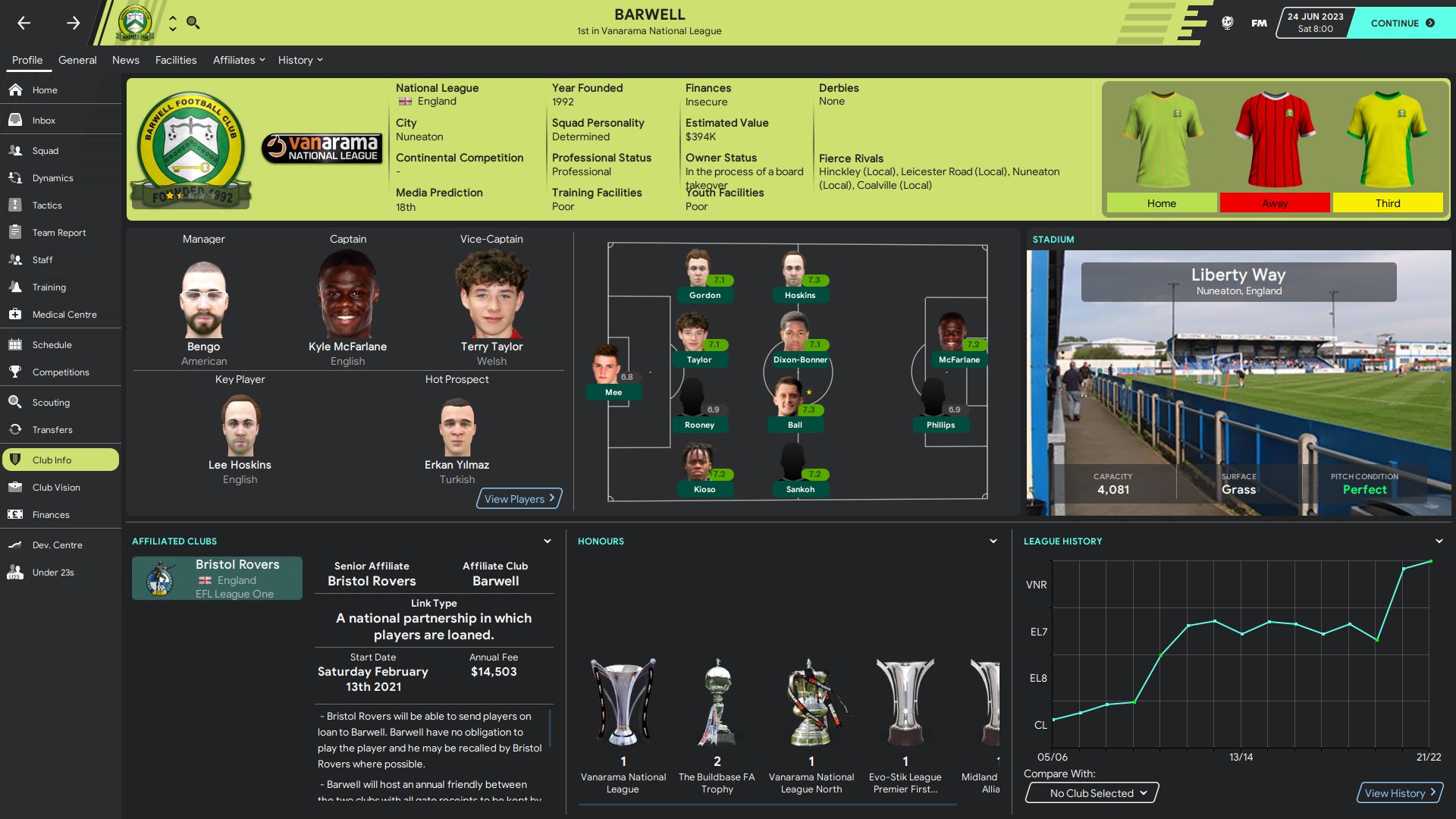Click Gordon on the pitch
1456x819 pixels.
click(704, 275)
